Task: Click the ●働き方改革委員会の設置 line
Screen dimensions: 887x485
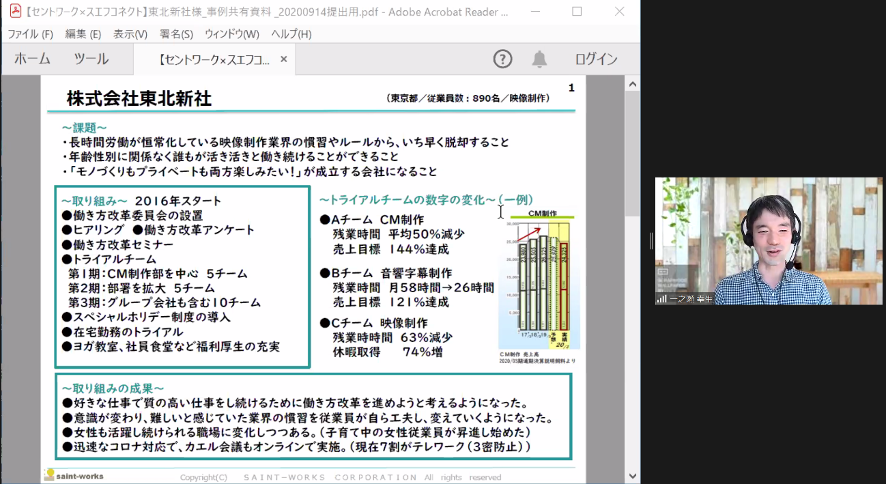Action: pyautogui.click(x=132, y=216)
